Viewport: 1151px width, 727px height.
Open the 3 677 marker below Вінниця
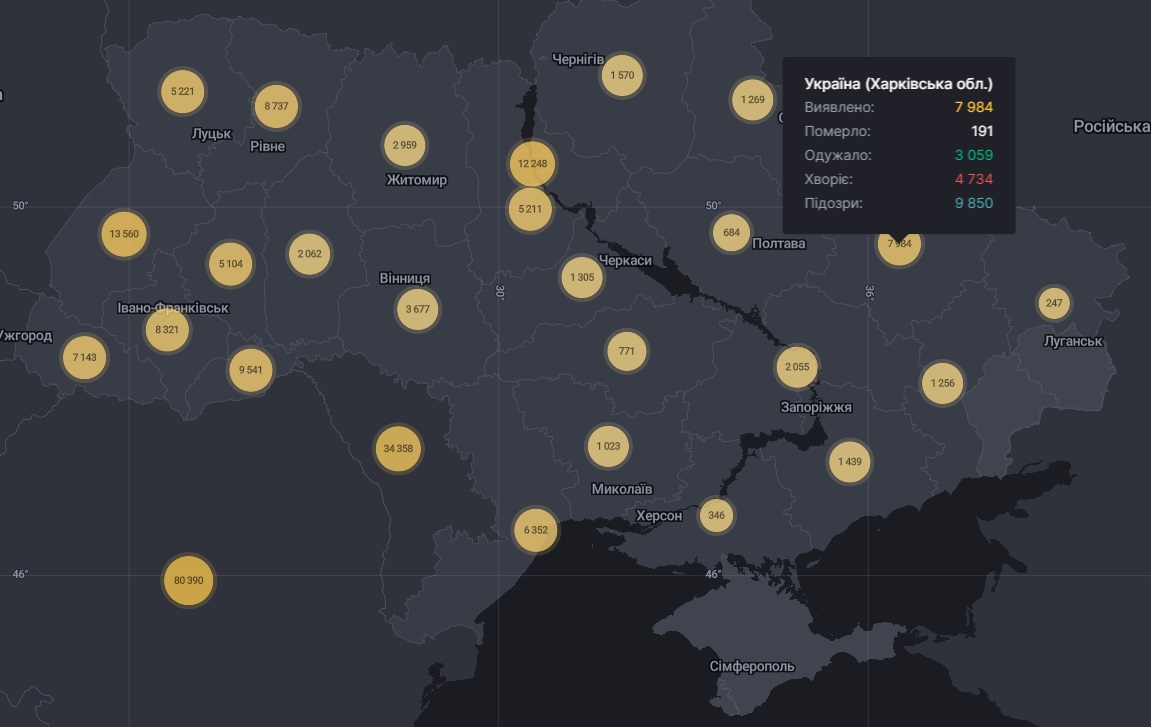coord(417,309)
